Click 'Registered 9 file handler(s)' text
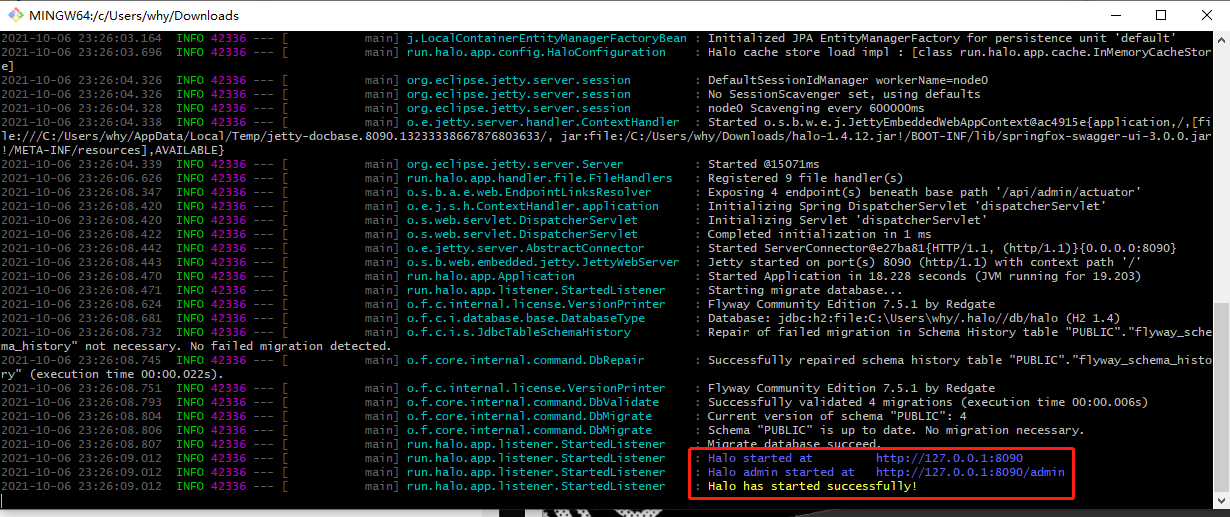 tap(805, 178)
